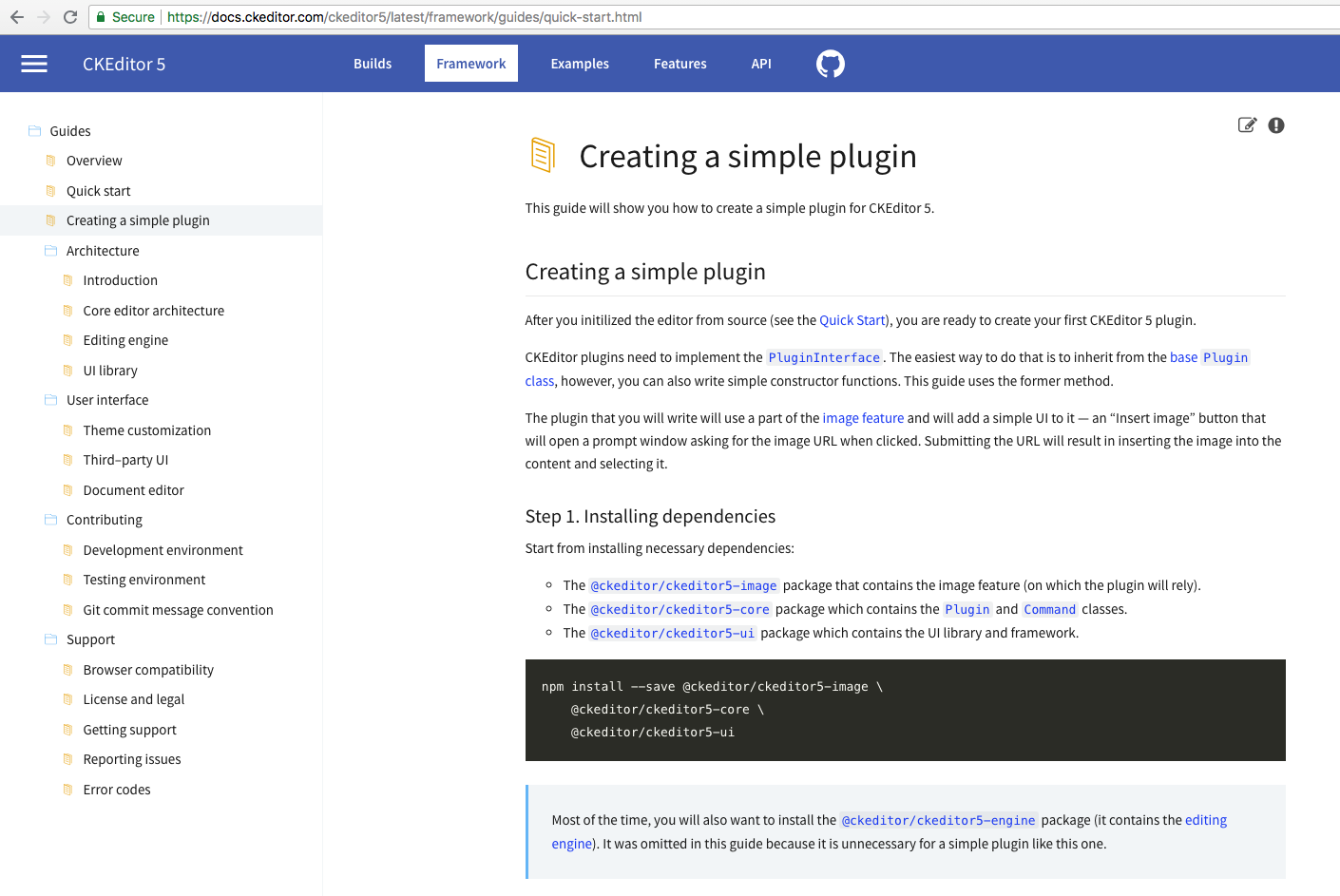1340x896 pixels.
Task: Open the image feature link
Action: coord(863,418)
